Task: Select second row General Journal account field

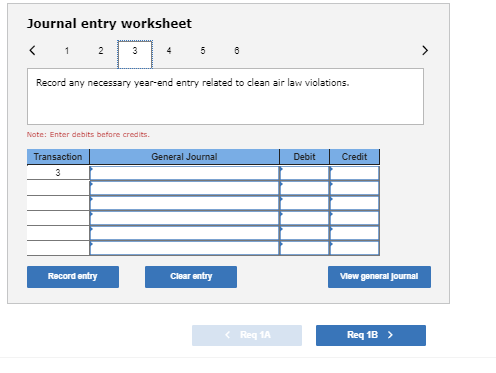Action: coord(184,188)
